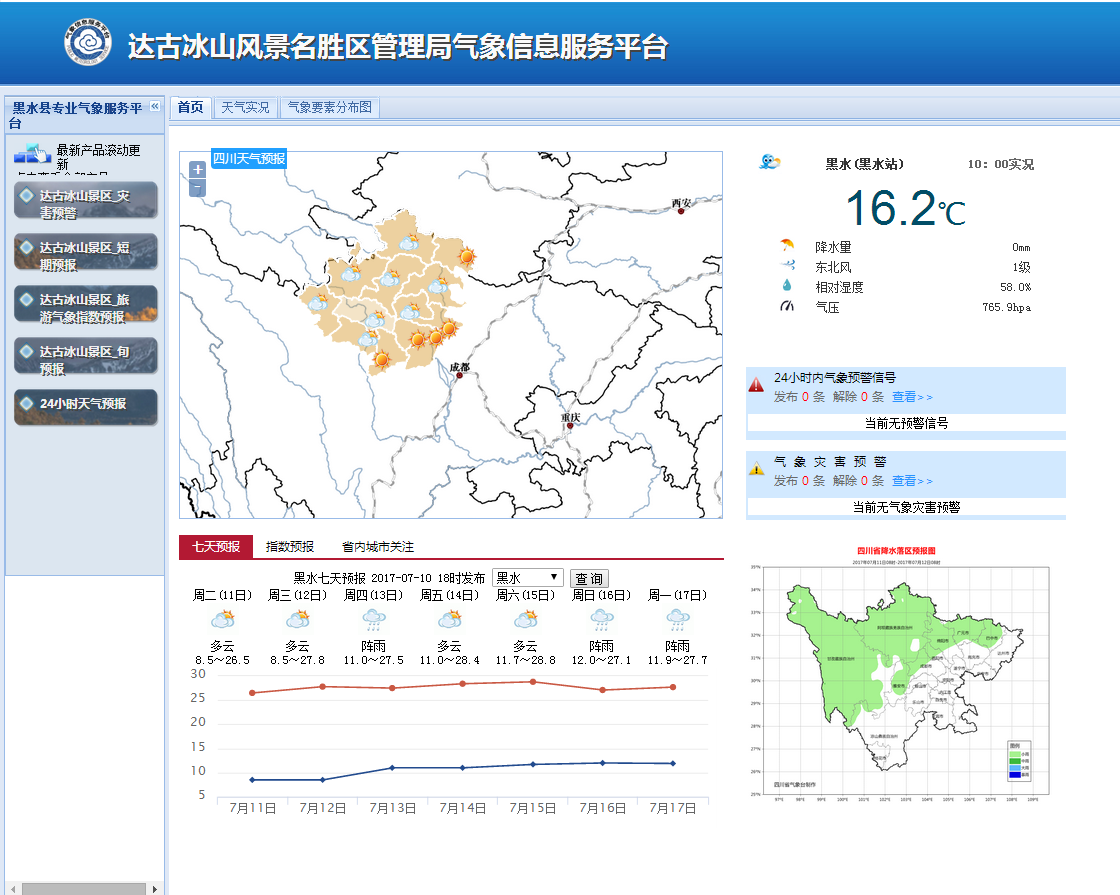
Task: Click the sidebar horizontal scrollbar right arrow
Action: pos(154,888)
